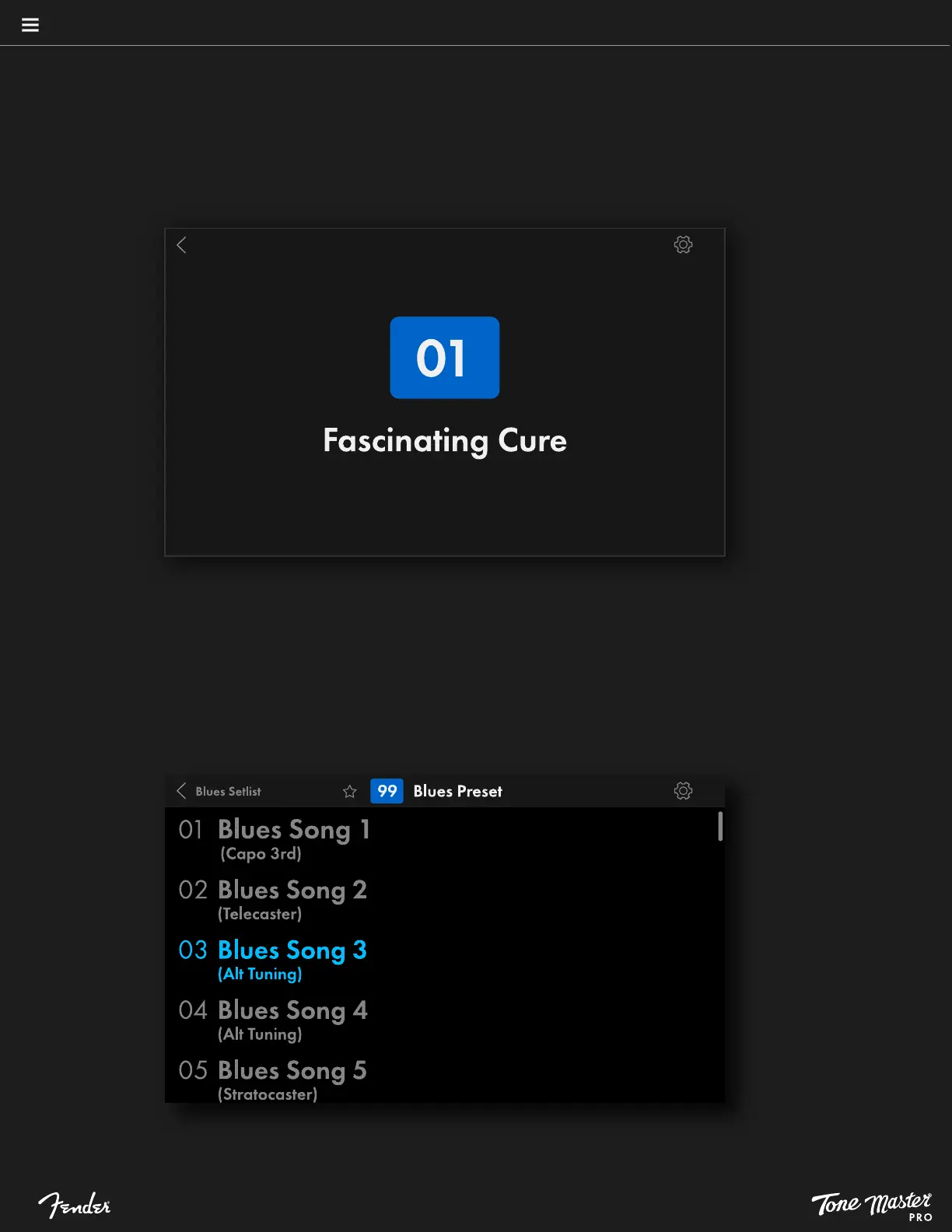The width and height of the screenshot is (952, 1232).
Task: Favorite the Blues Preset with star
Action: tap(349, 791)
